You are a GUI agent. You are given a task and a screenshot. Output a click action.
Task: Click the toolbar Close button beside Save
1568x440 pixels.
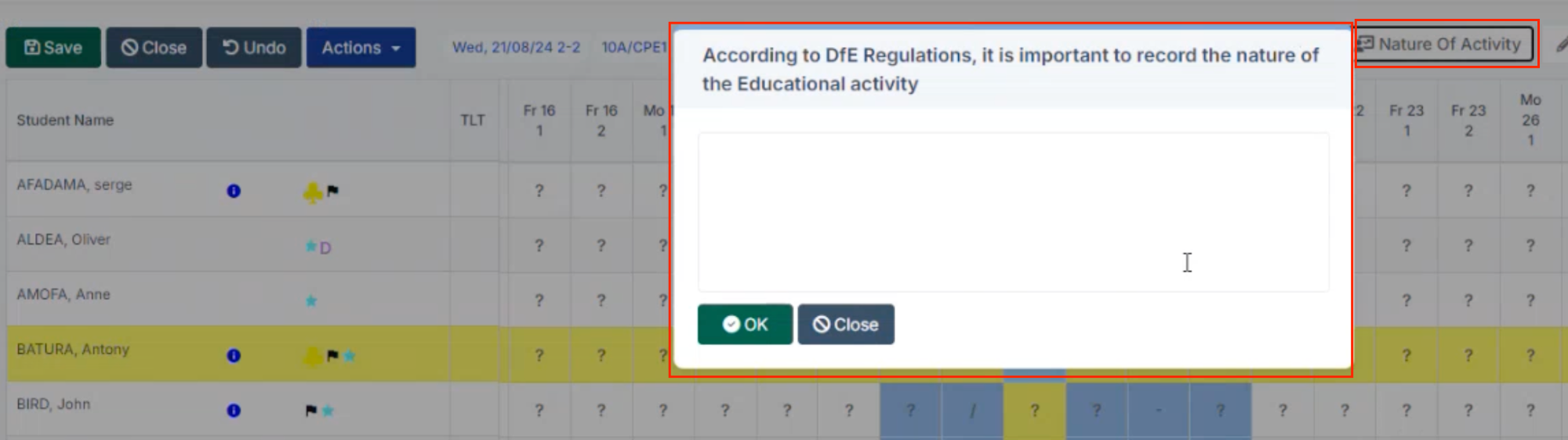tap(154, 48)
